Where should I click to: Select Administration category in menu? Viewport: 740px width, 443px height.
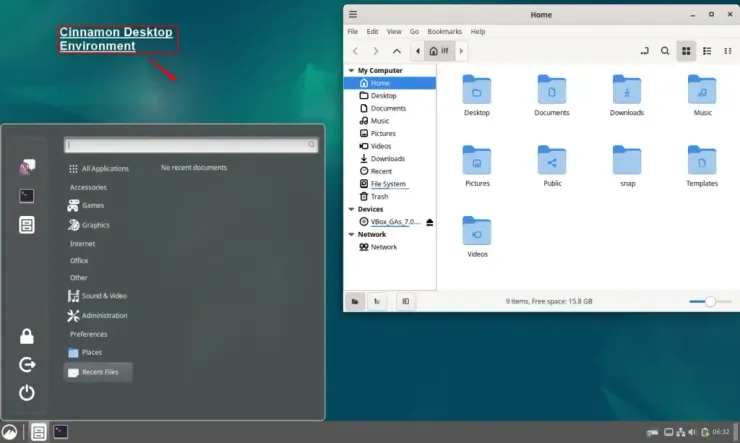coord(98,315)
